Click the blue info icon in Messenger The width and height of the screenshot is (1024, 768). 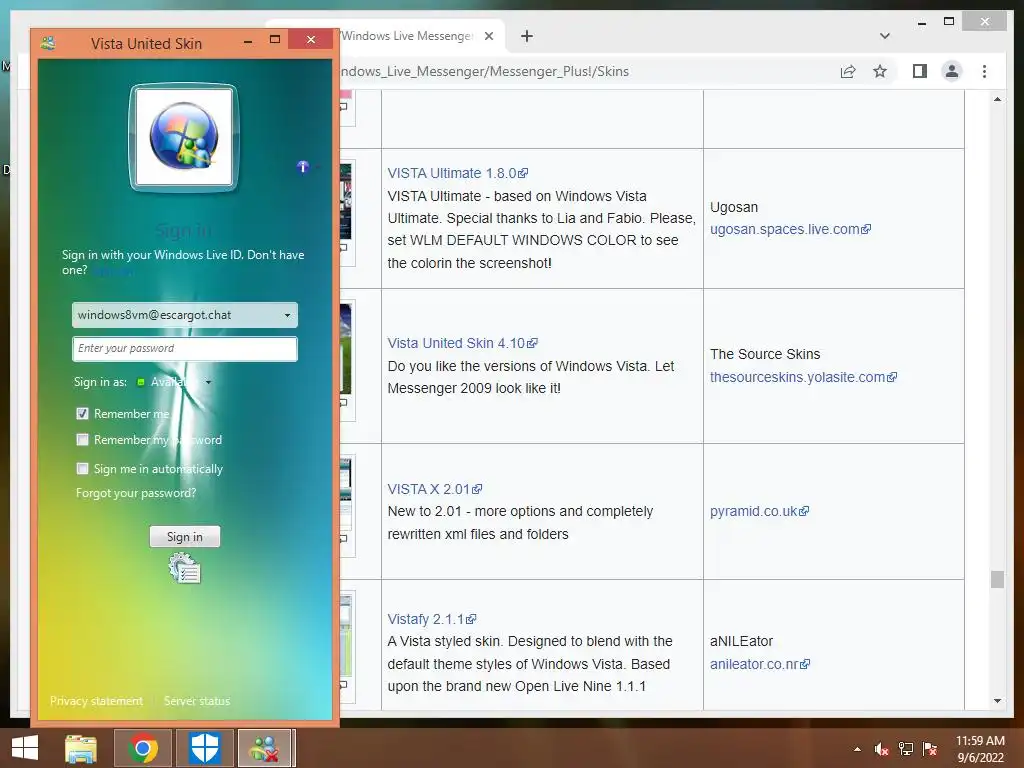[x=302, y=167]
